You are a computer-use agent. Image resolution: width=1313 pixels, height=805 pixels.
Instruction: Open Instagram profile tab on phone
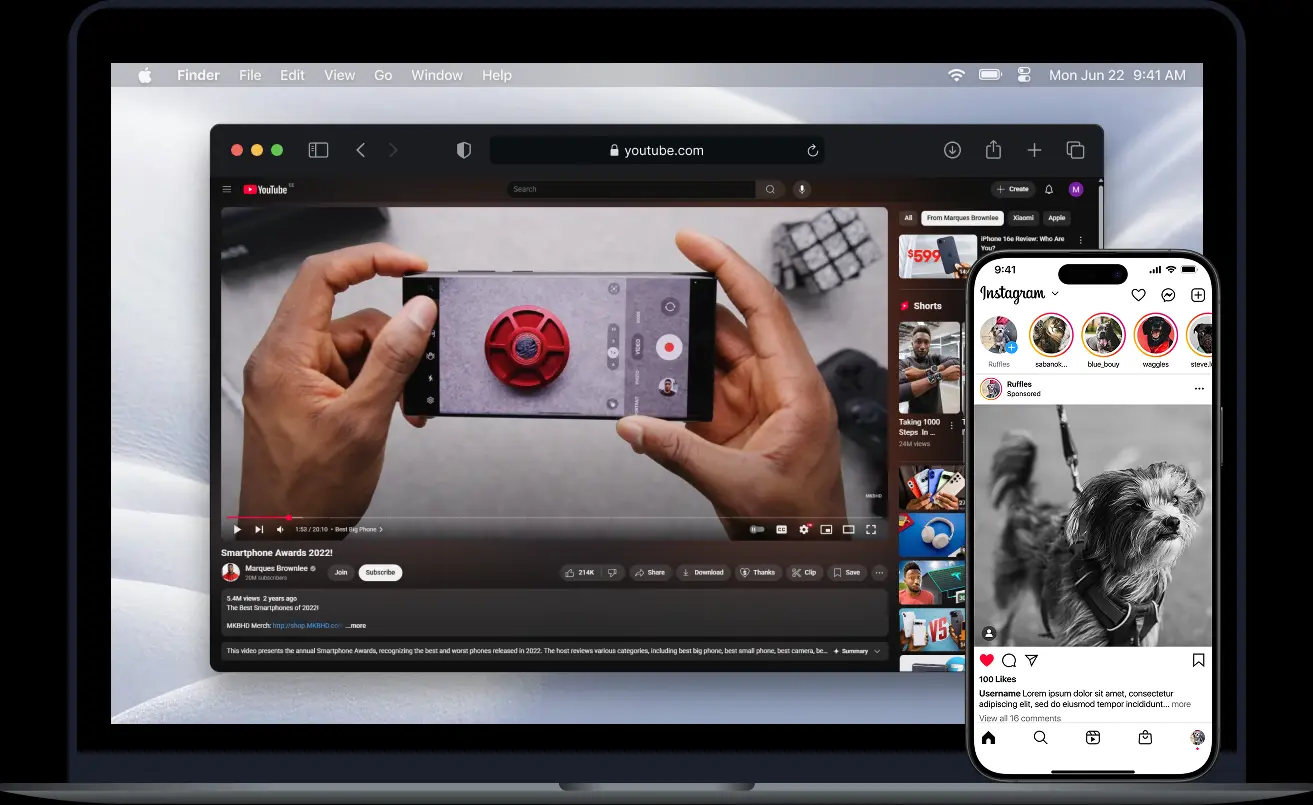(1197, 738)
